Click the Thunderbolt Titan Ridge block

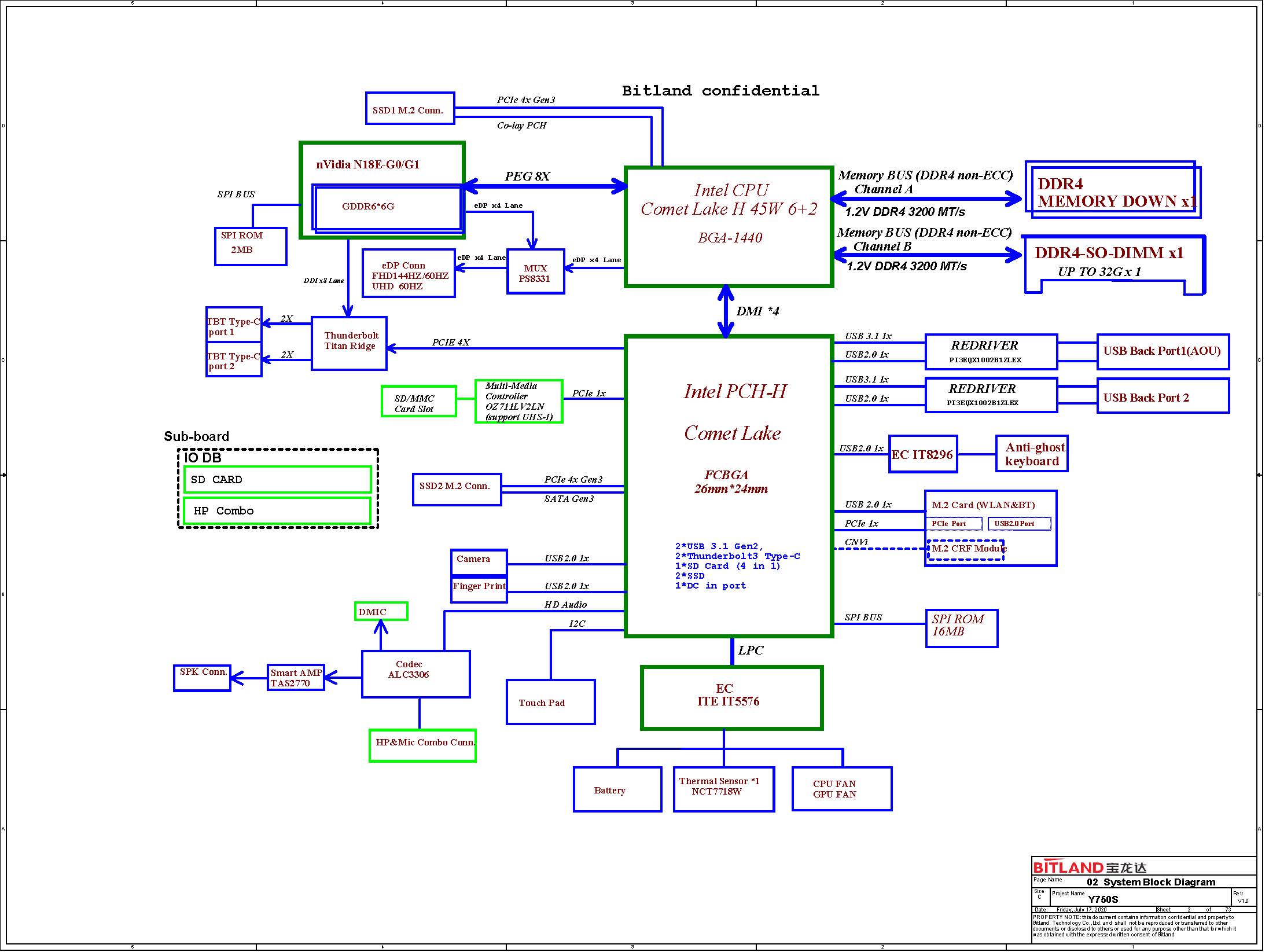click(x=349, y=343)
